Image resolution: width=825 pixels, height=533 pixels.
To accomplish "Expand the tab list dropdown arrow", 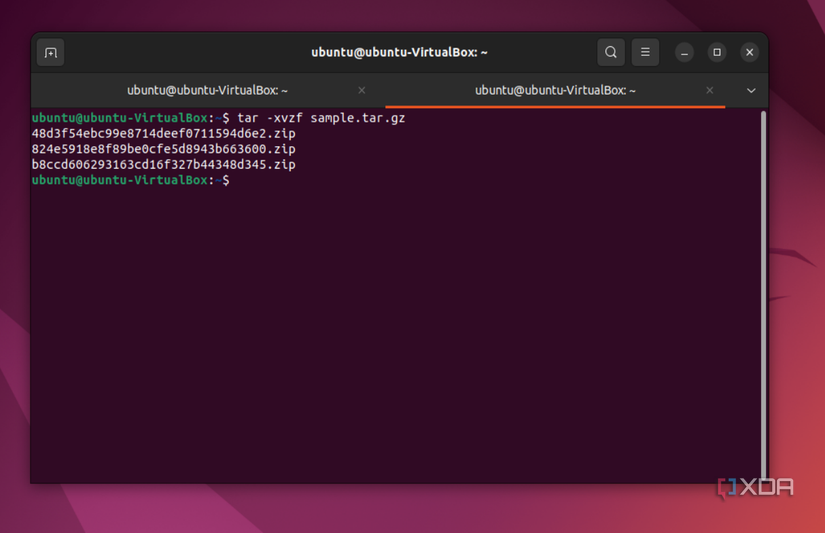I will (751, 90).
